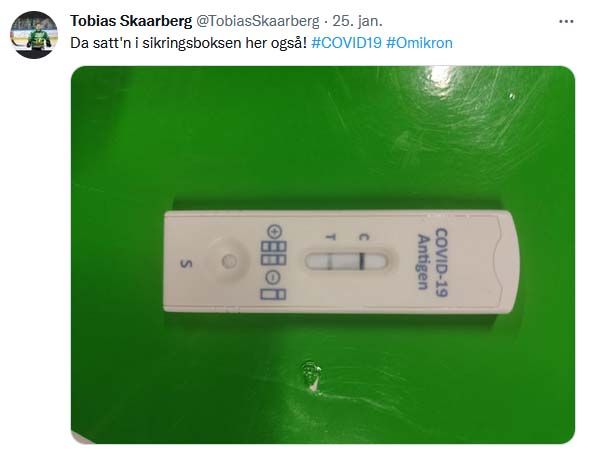Click the positive result diagram boxes
The width and height of the screenshot is (590, 457).
[x=274, y=253]
